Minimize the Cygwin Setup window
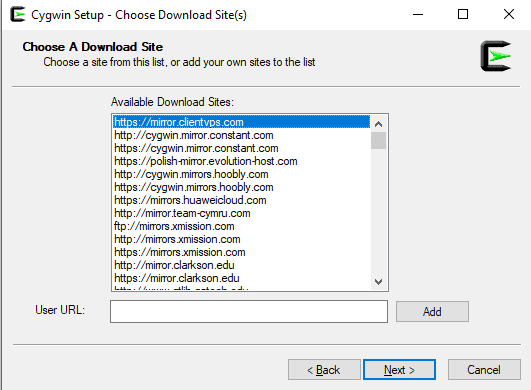The image size is (531, 390). coord(418,15)
